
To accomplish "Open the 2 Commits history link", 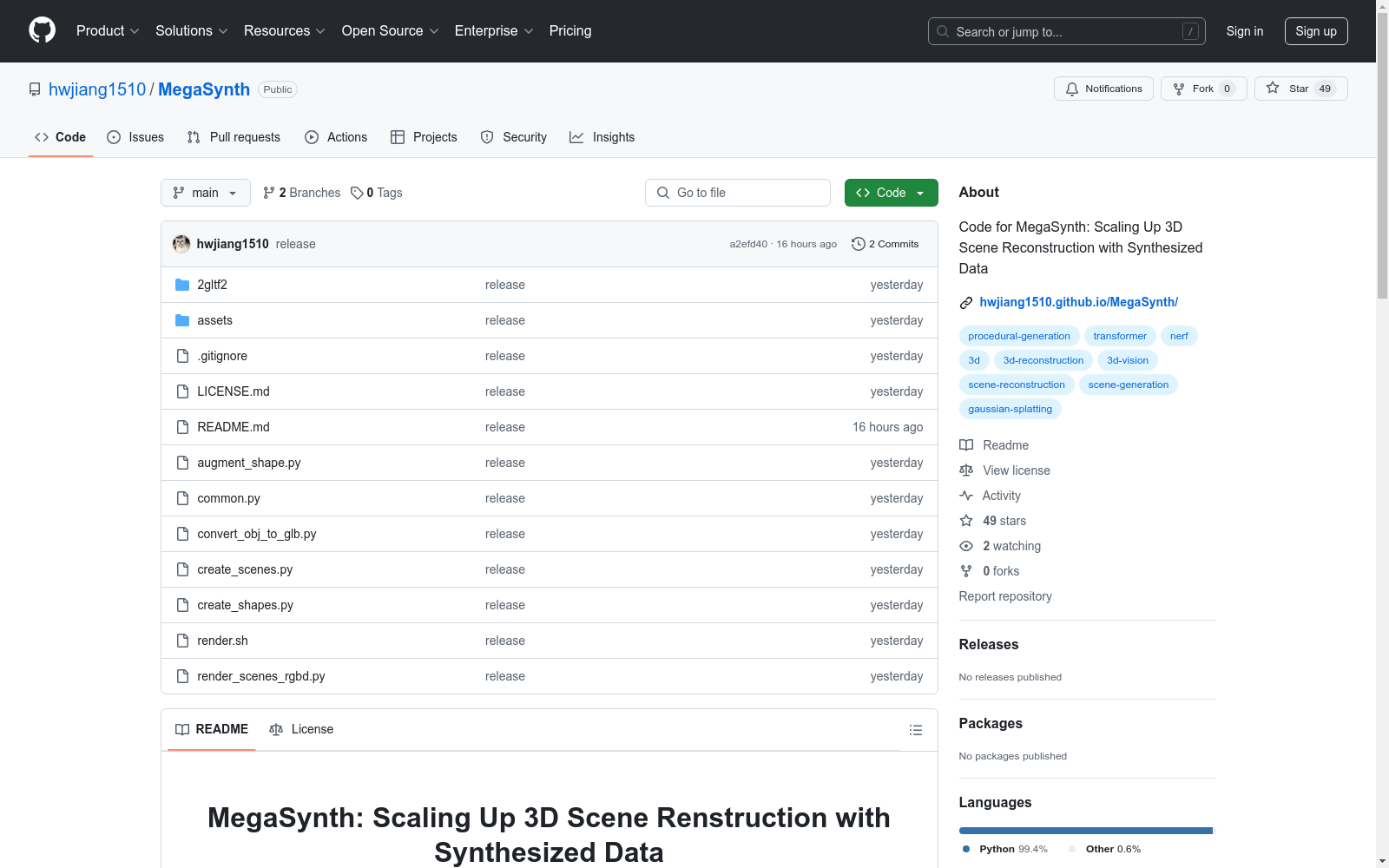I will [885, 244].
